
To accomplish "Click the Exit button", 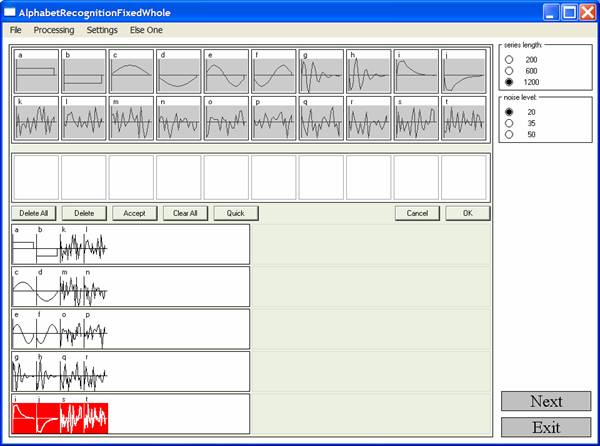I will pyautogui.click(x=546, y=427).
